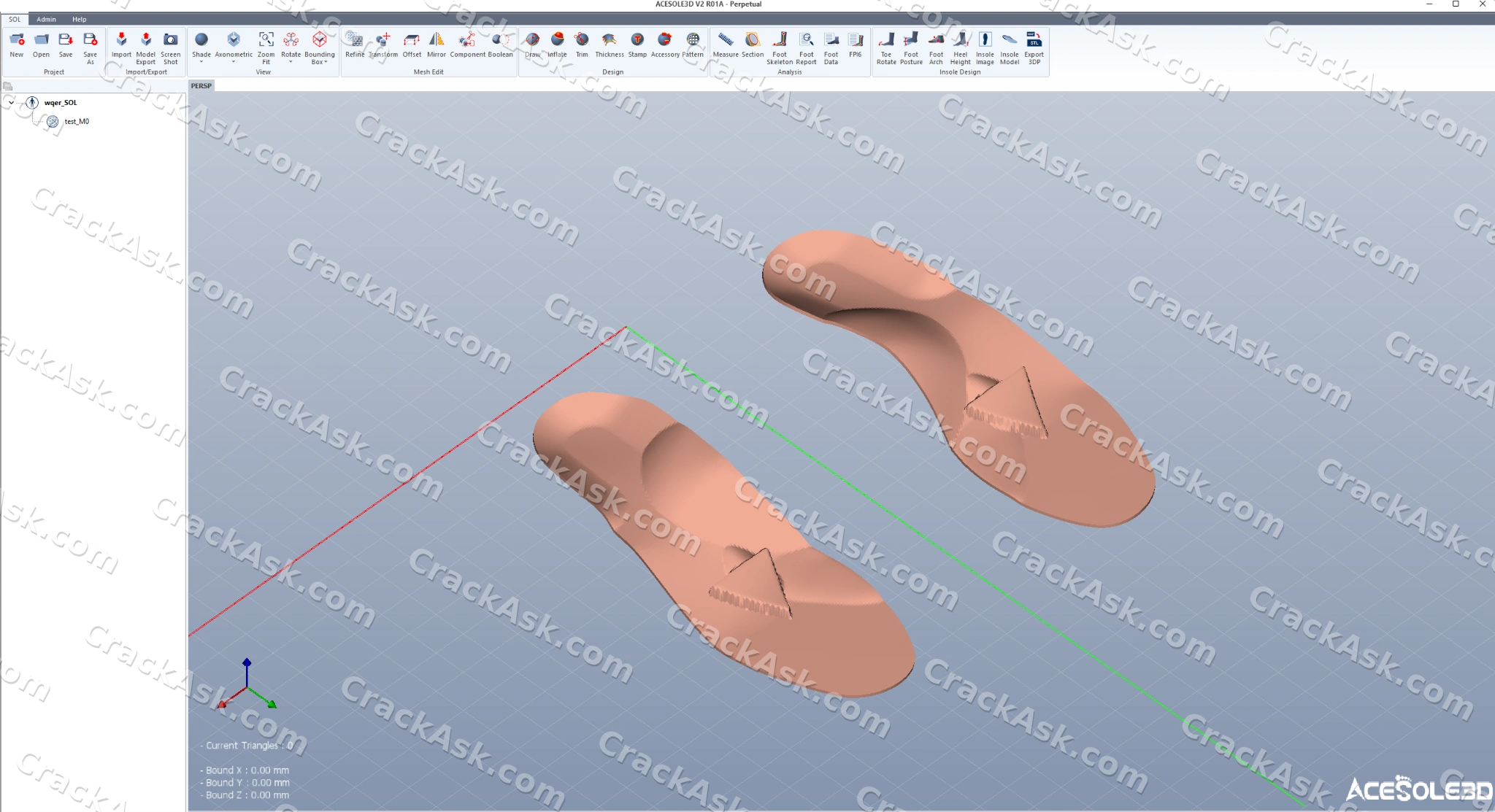
Task: Click the Current Triangles readout
Action: click(246, 746)
